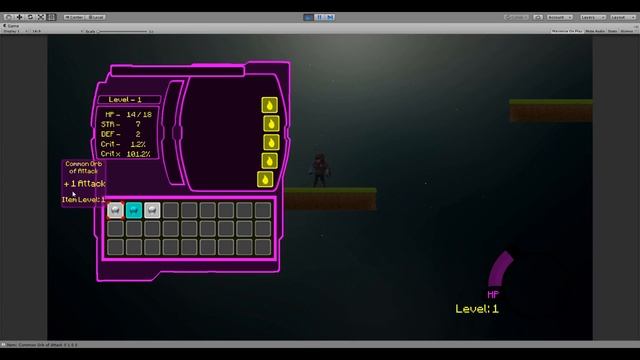Viewport: 640px width, 360px height.
Task: Click the empty title bar of the inventory panel
Action: (x=178, y=71)
